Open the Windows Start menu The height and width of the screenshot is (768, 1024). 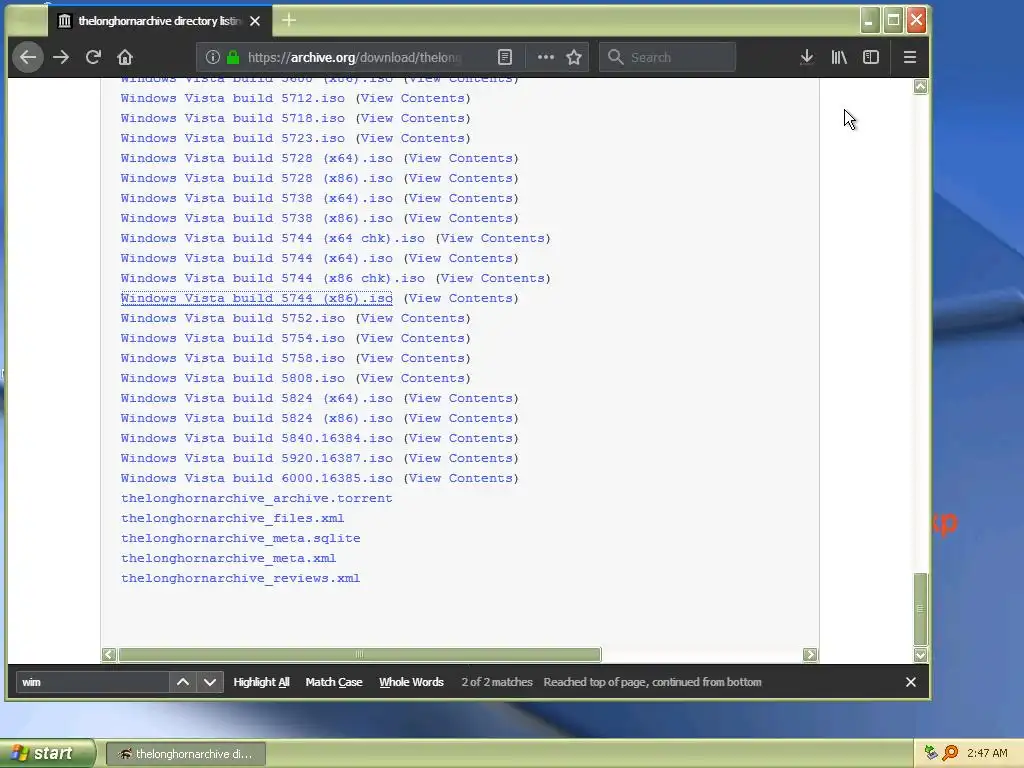pos(47,754)
